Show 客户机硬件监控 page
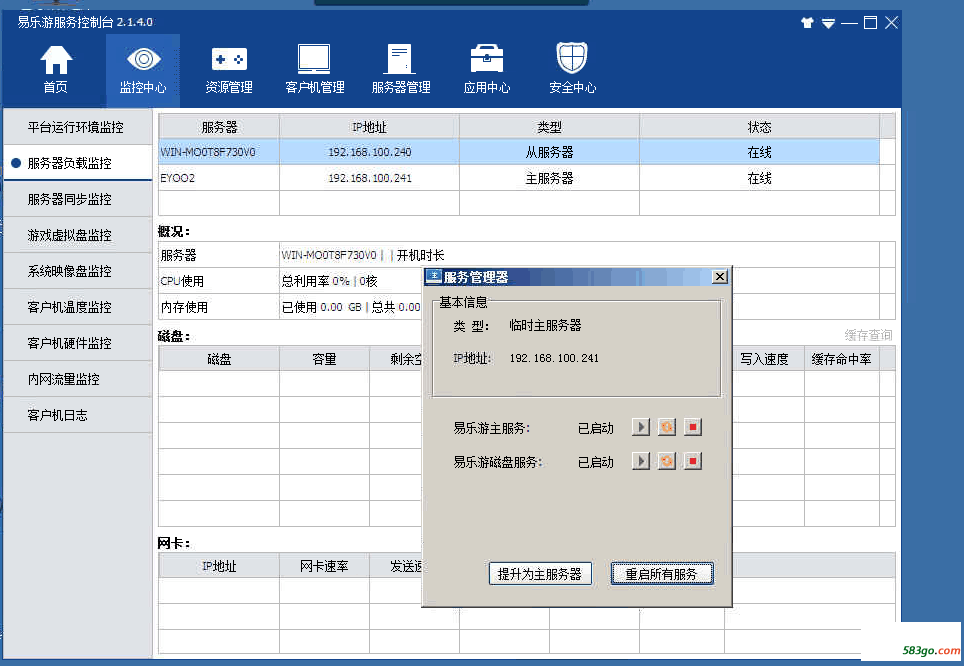Screen dimensions: 966x666 click(78, 343)
